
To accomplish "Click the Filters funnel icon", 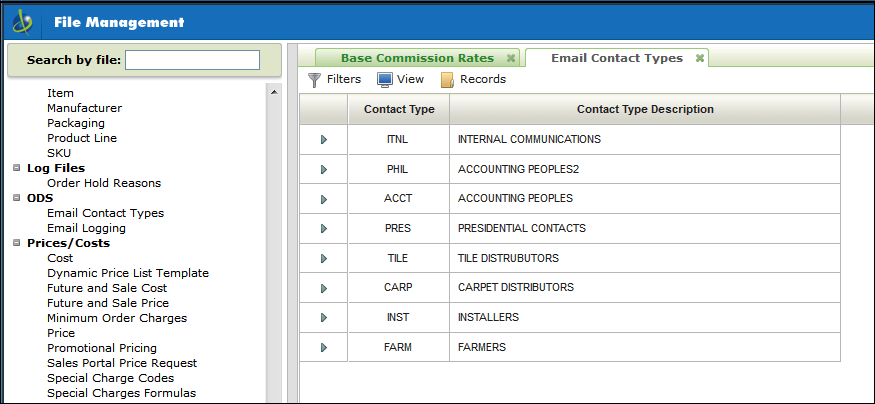I will (314, 80).
